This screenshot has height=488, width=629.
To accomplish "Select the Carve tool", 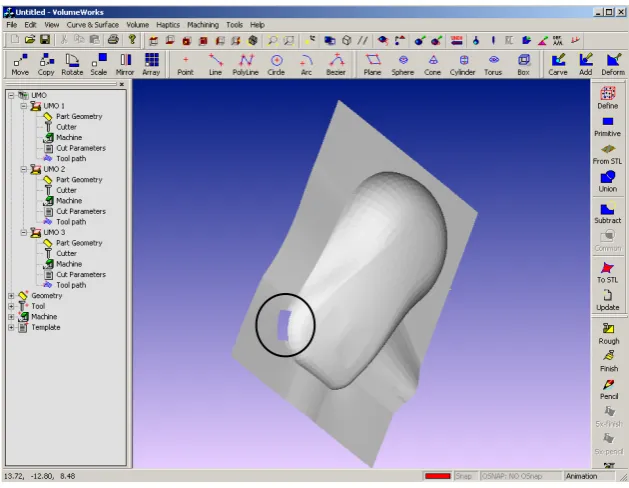I will pyautogui.click(x=558, y=65).
